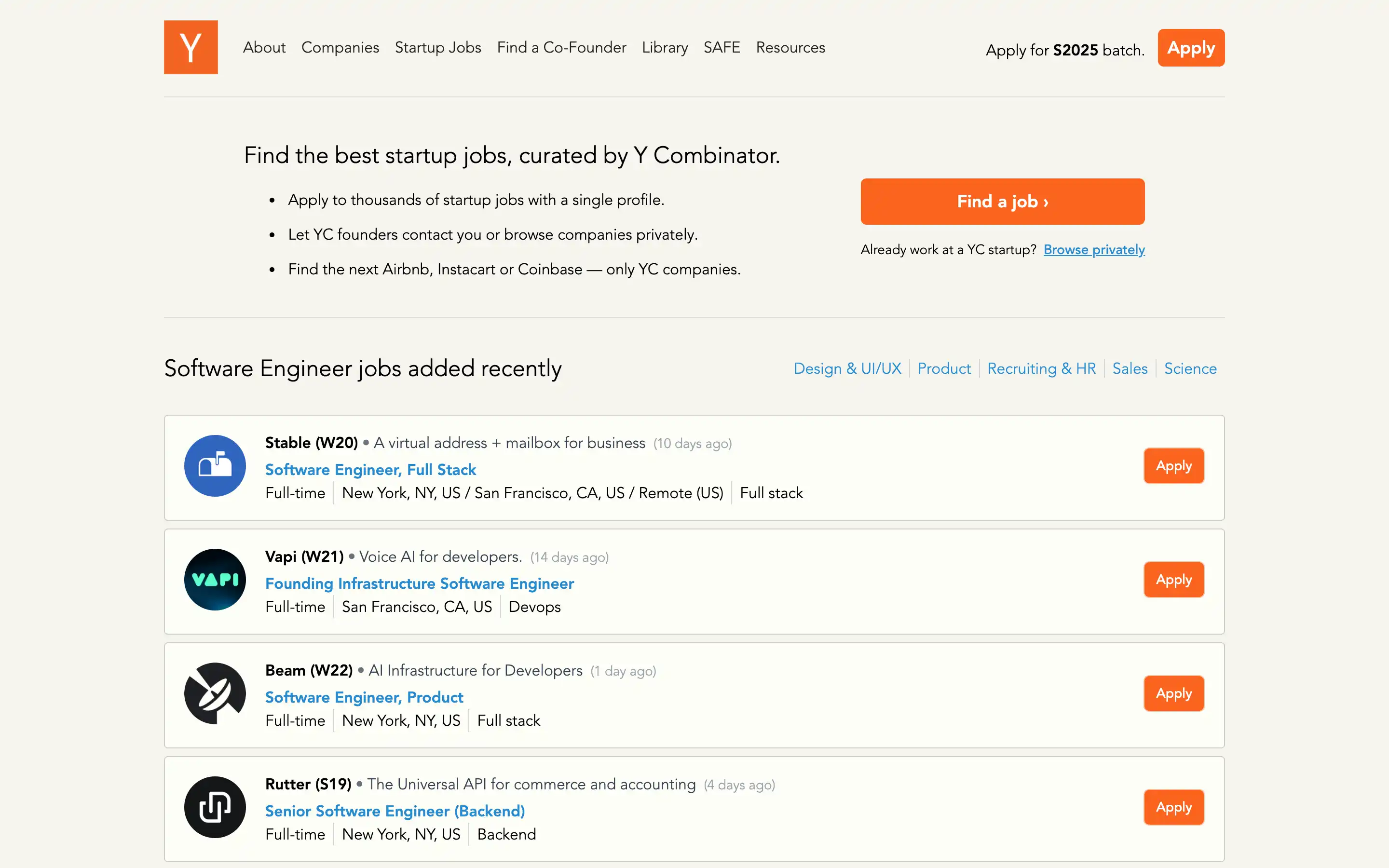Click the Find a job button
1389x868 pixels.
point(1003,202)
